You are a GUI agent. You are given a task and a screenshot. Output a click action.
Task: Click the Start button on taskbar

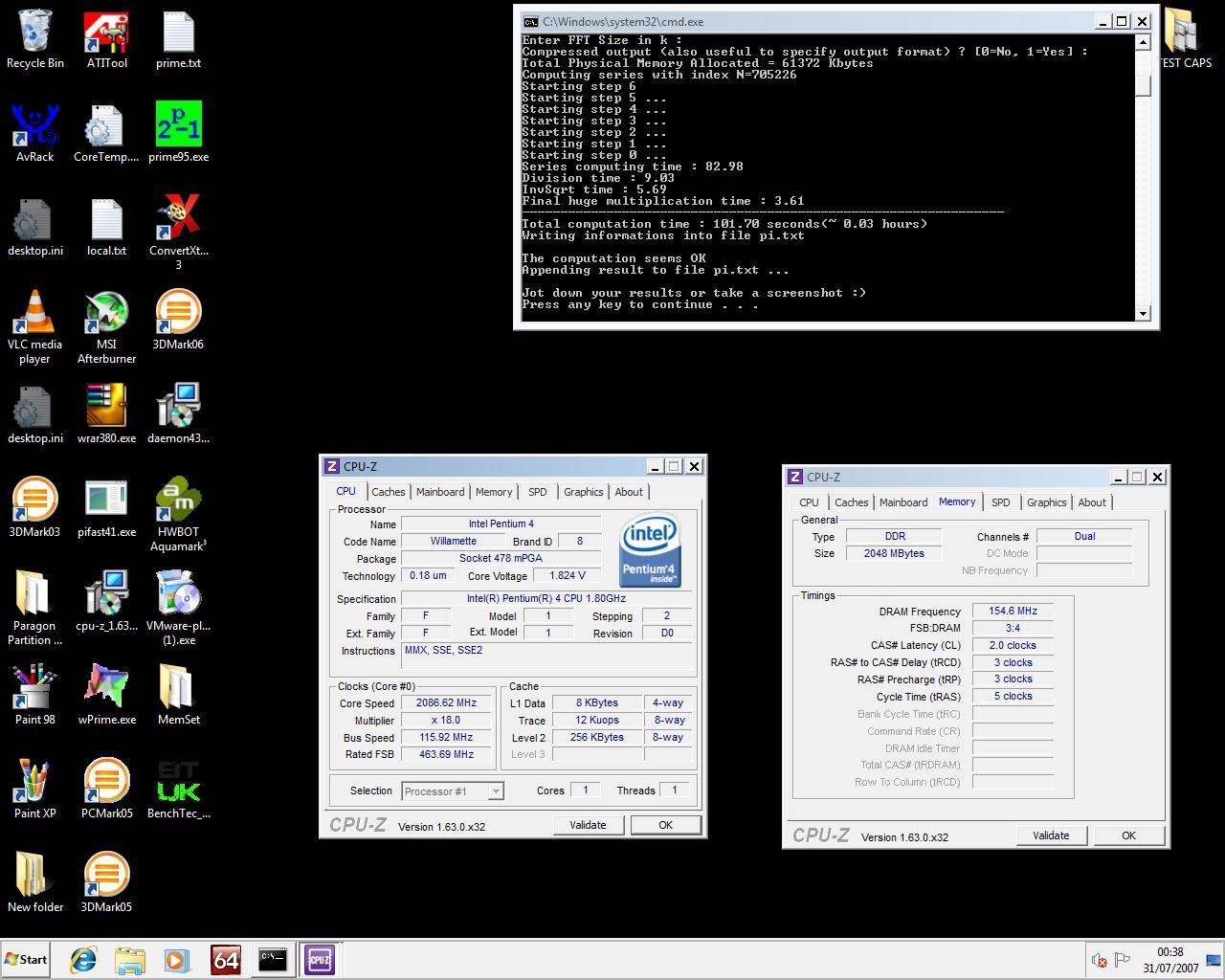pos(26,960)
